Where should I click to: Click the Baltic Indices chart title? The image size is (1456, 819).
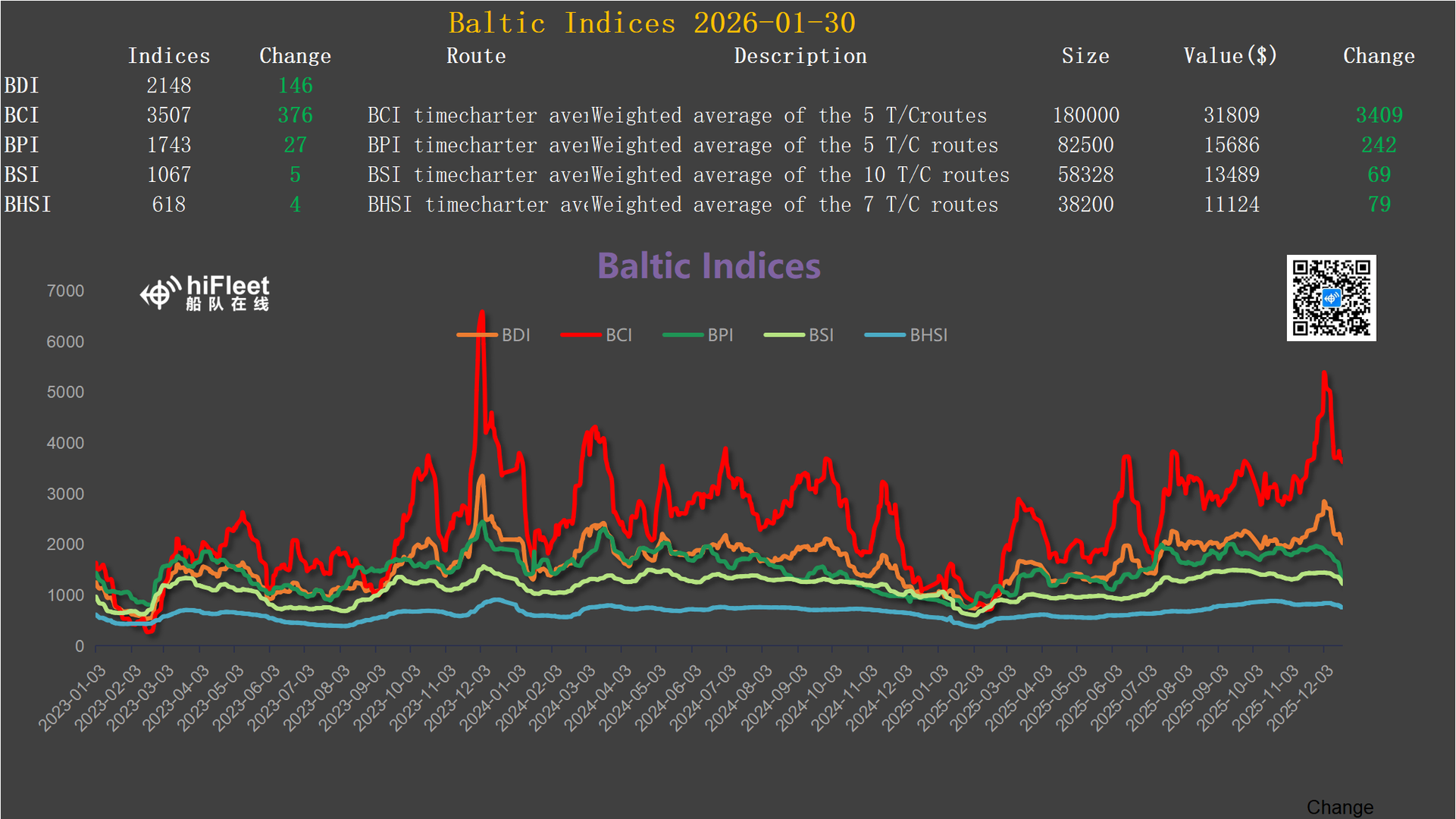[x=709, y=266]
